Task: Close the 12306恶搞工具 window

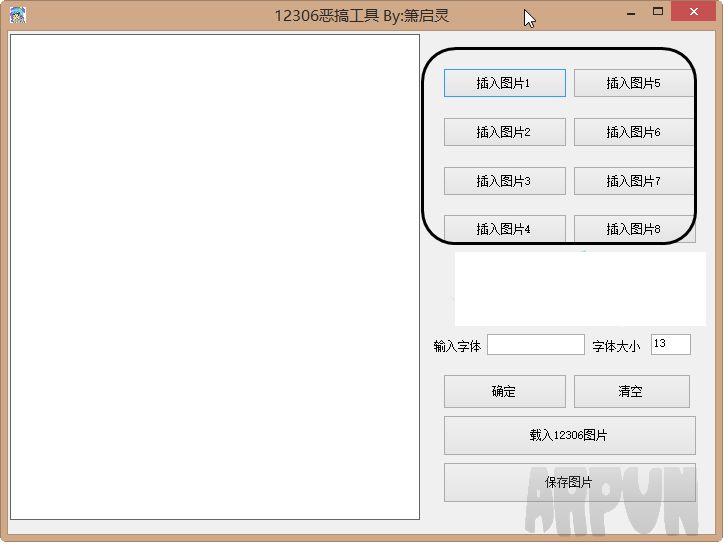Action: [693, 12]
